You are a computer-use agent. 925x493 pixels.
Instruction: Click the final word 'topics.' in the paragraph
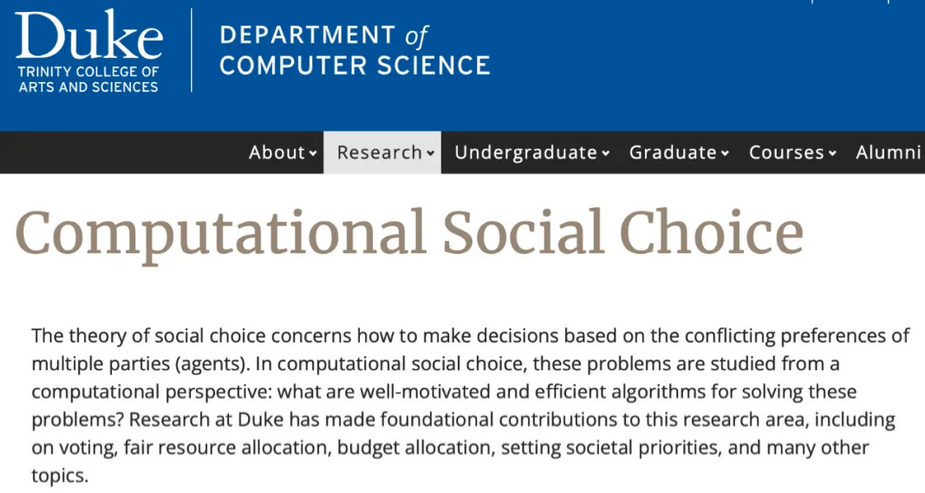(60, 476)
